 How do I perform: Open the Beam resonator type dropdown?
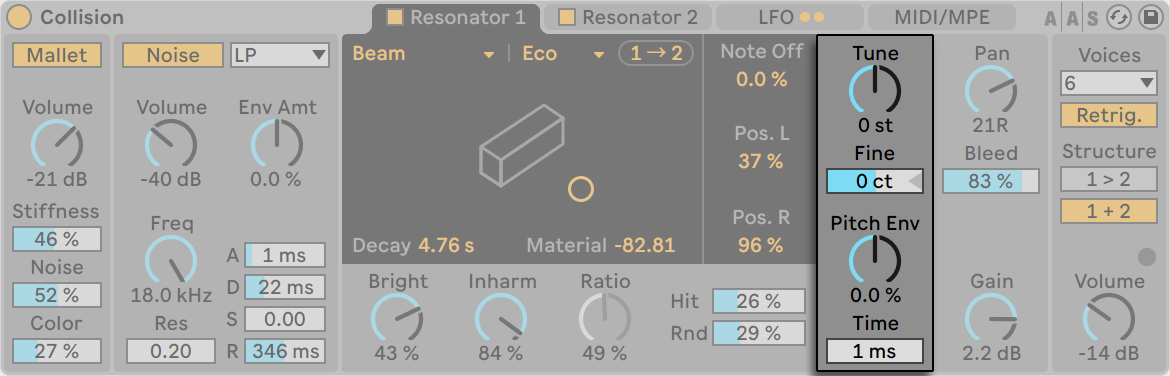coord(423,54)
